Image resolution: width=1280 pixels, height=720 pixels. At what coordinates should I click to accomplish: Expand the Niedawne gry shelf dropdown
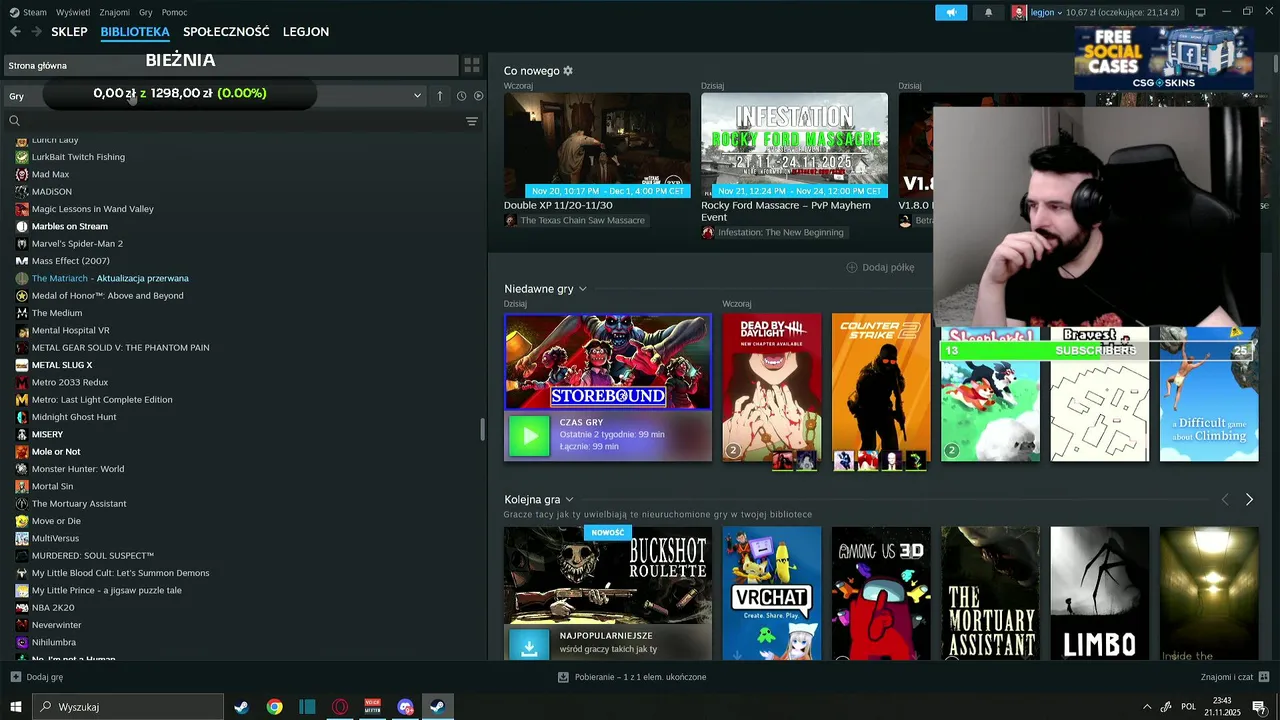582,289
